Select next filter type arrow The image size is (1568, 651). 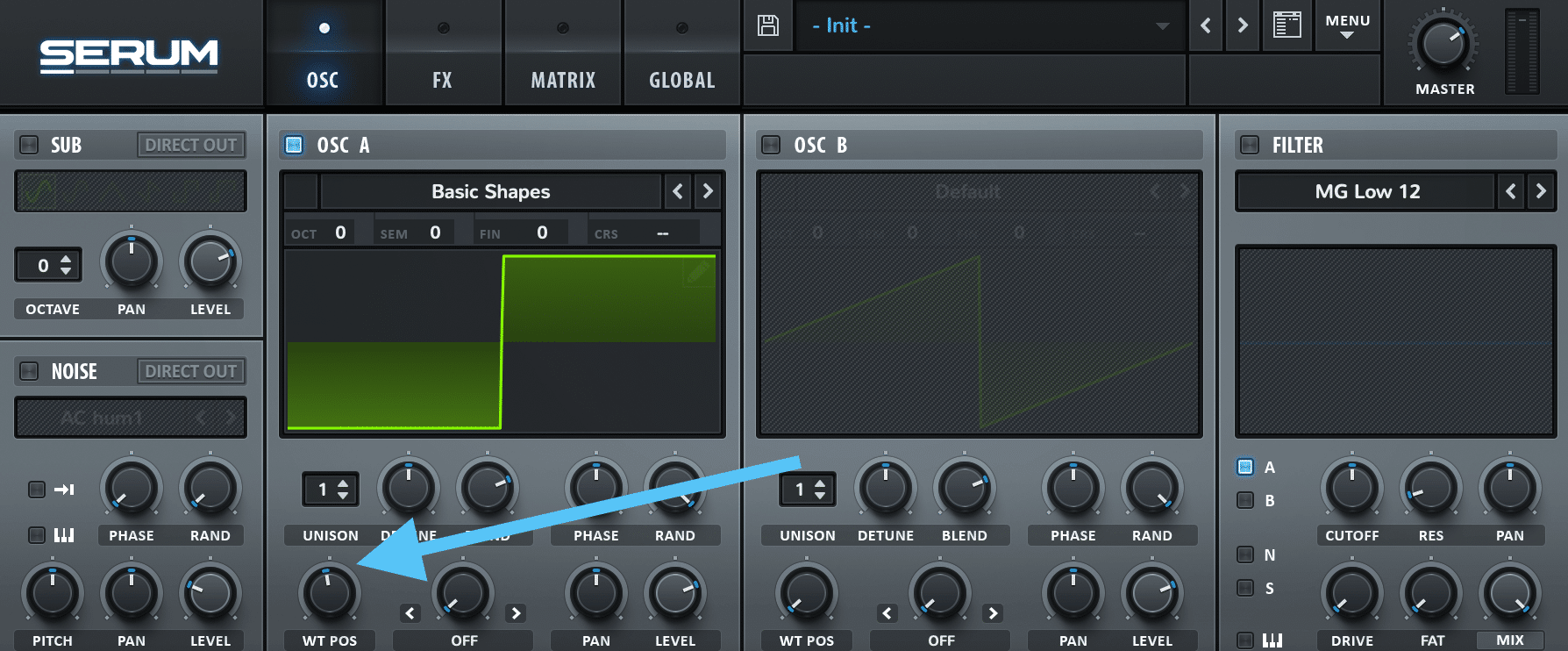(x=1541, y=191)
